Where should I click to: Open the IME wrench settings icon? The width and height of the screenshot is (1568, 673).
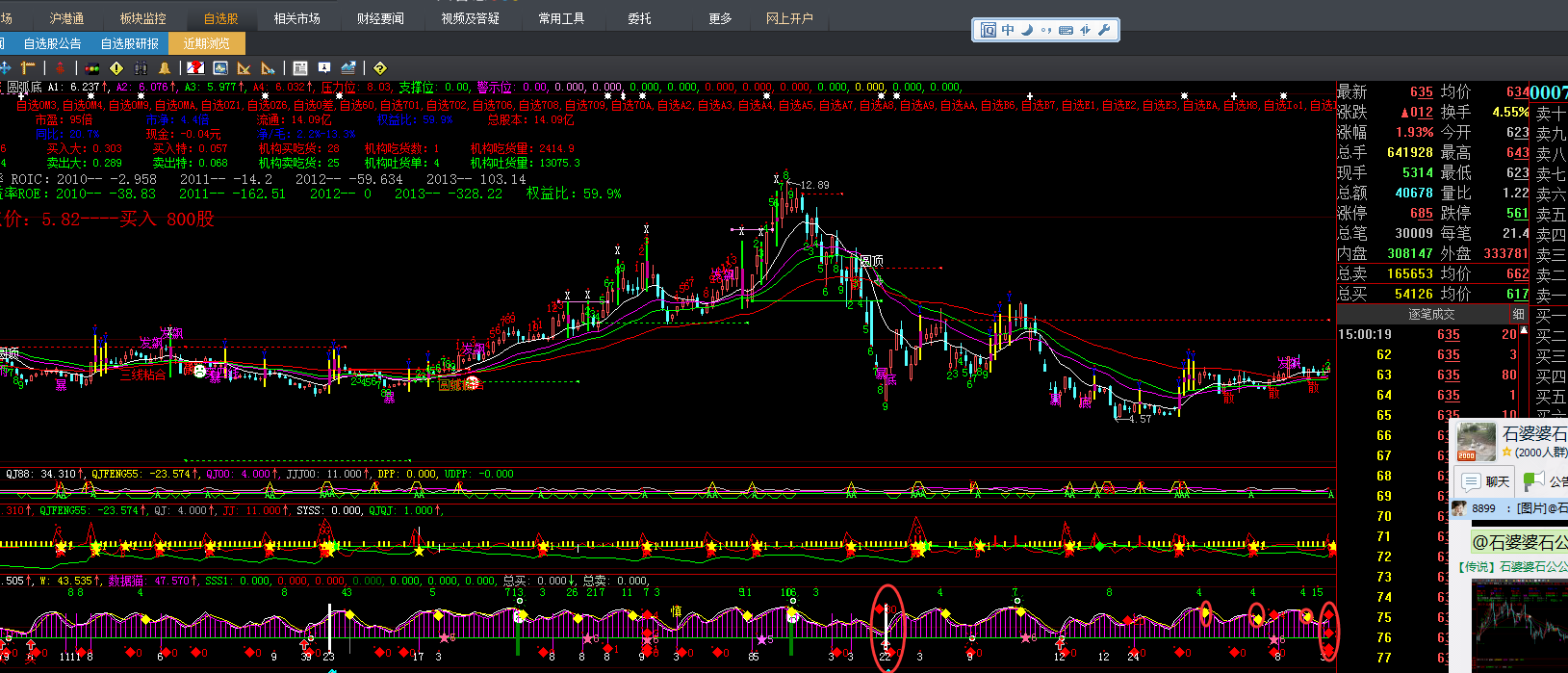1104,30
